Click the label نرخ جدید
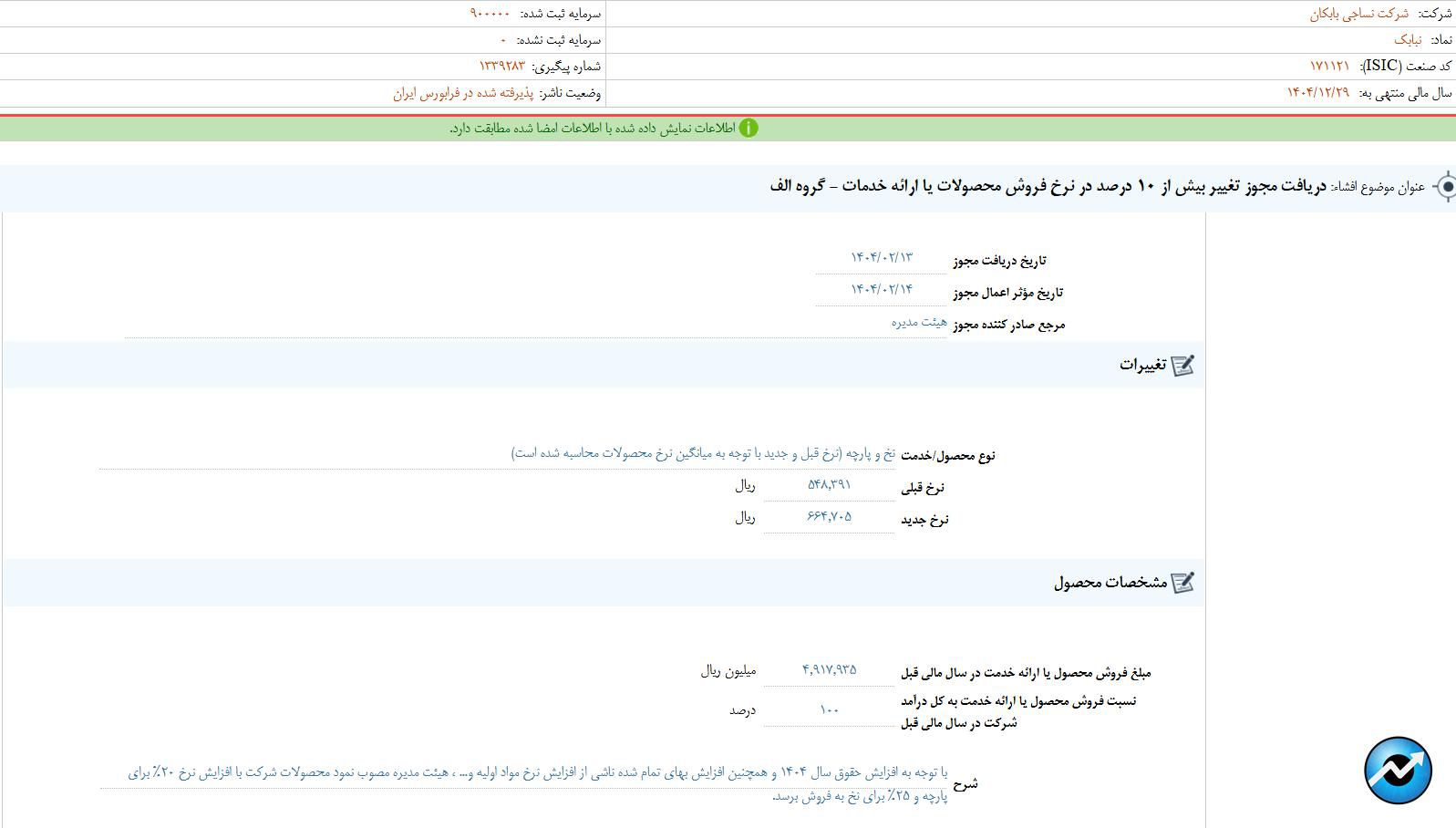 click(x=925, y=520)
